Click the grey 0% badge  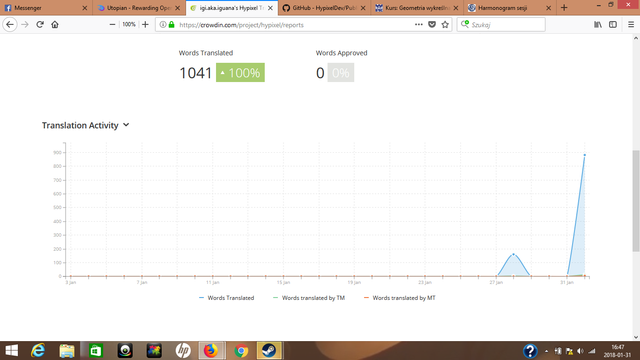tap(341, 73)
